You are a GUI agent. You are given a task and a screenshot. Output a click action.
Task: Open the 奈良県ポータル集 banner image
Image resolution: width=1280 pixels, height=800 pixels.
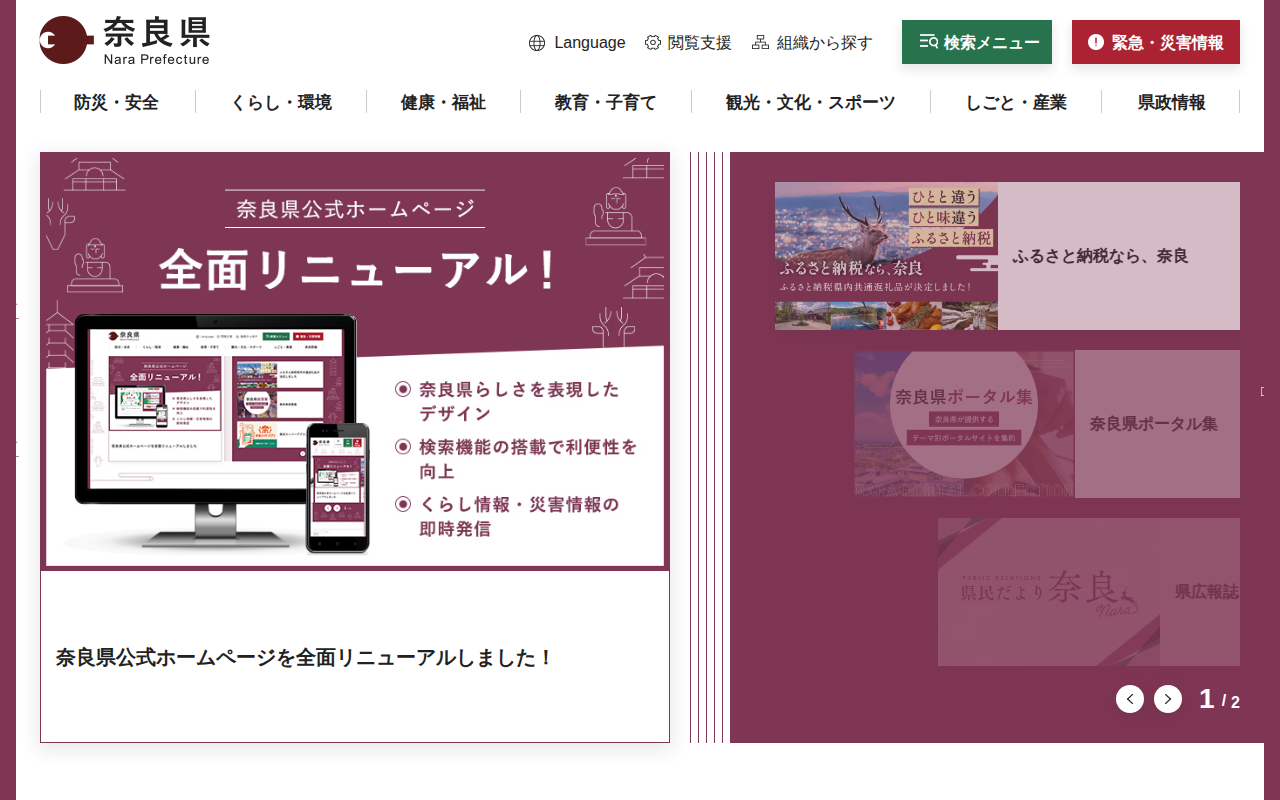(x=964, y=424)
